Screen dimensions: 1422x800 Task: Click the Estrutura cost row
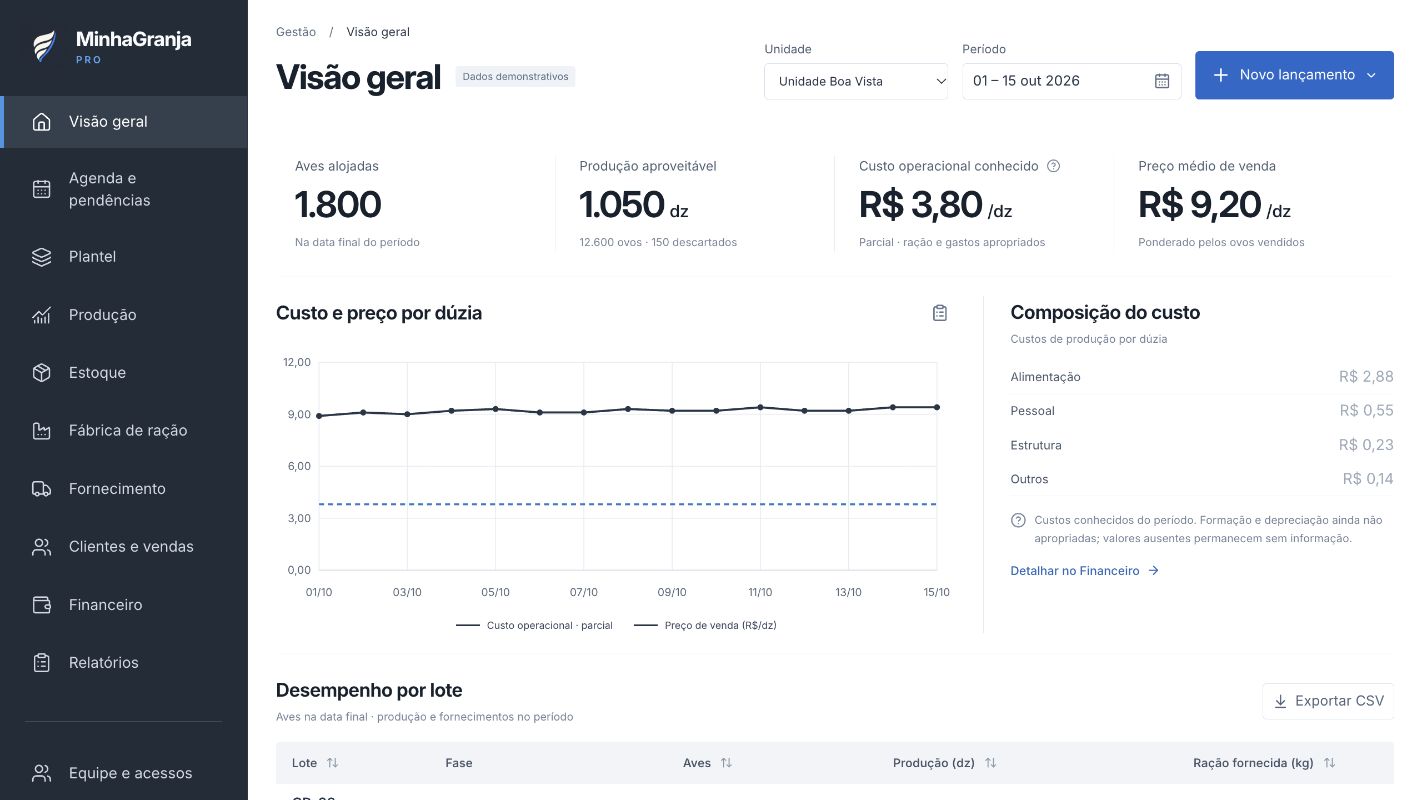[x=1202, y=445]
